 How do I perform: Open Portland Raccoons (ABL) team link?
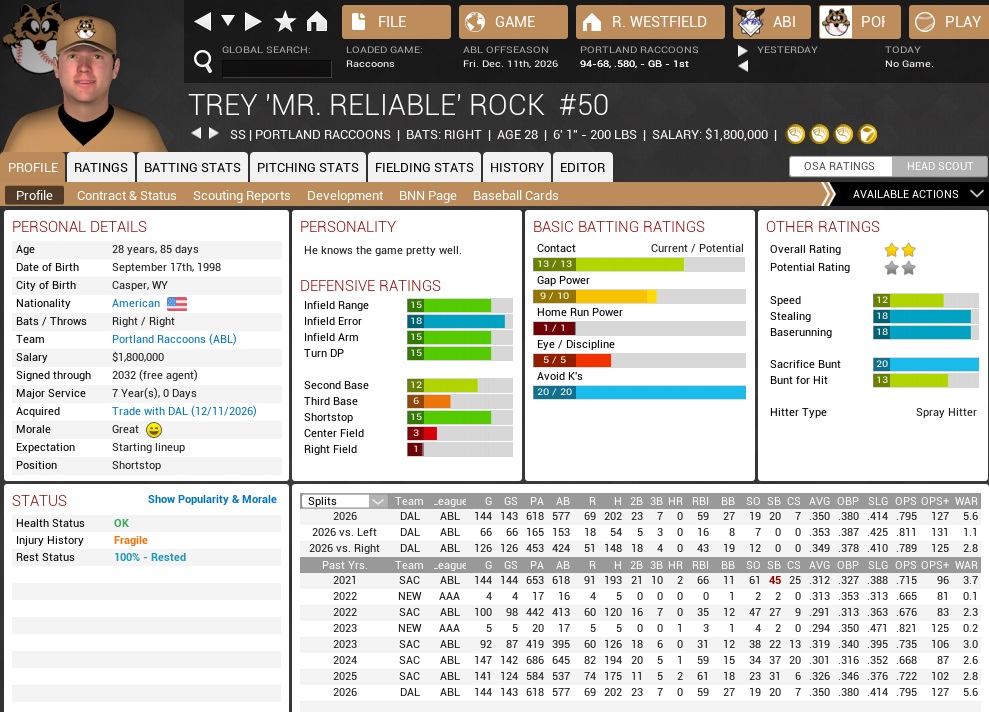pyautogui.click(x=174, y=339)
